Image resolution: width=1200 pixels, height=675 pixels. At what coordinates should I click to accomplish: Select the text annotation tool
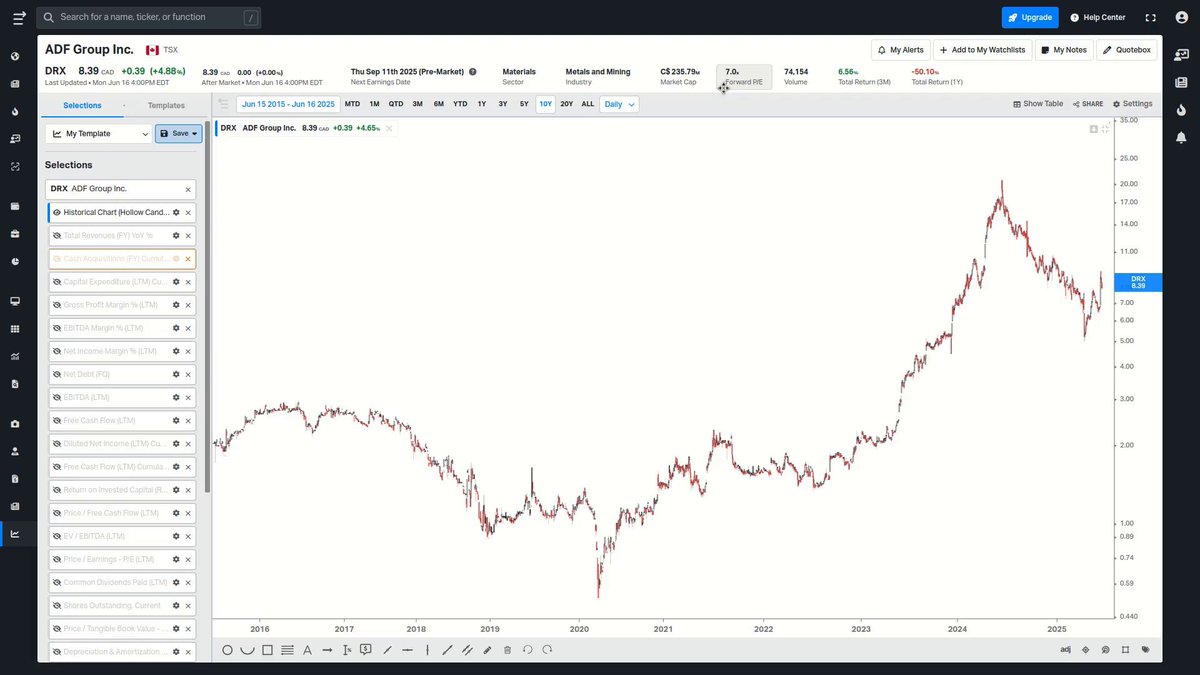point(307,650)
